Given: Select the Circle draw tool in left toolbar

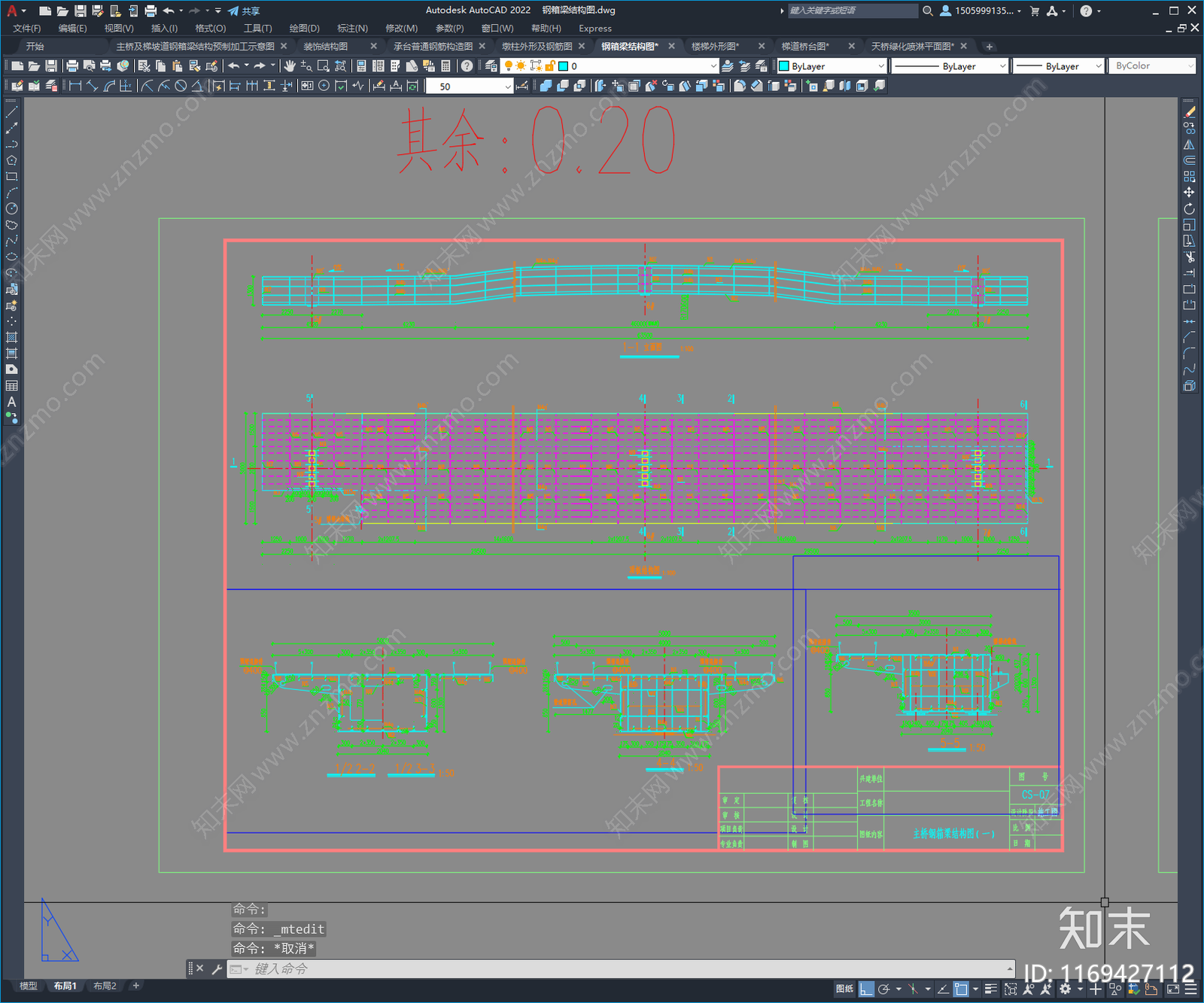Looking at the screenshot, I should pos(11,208).
